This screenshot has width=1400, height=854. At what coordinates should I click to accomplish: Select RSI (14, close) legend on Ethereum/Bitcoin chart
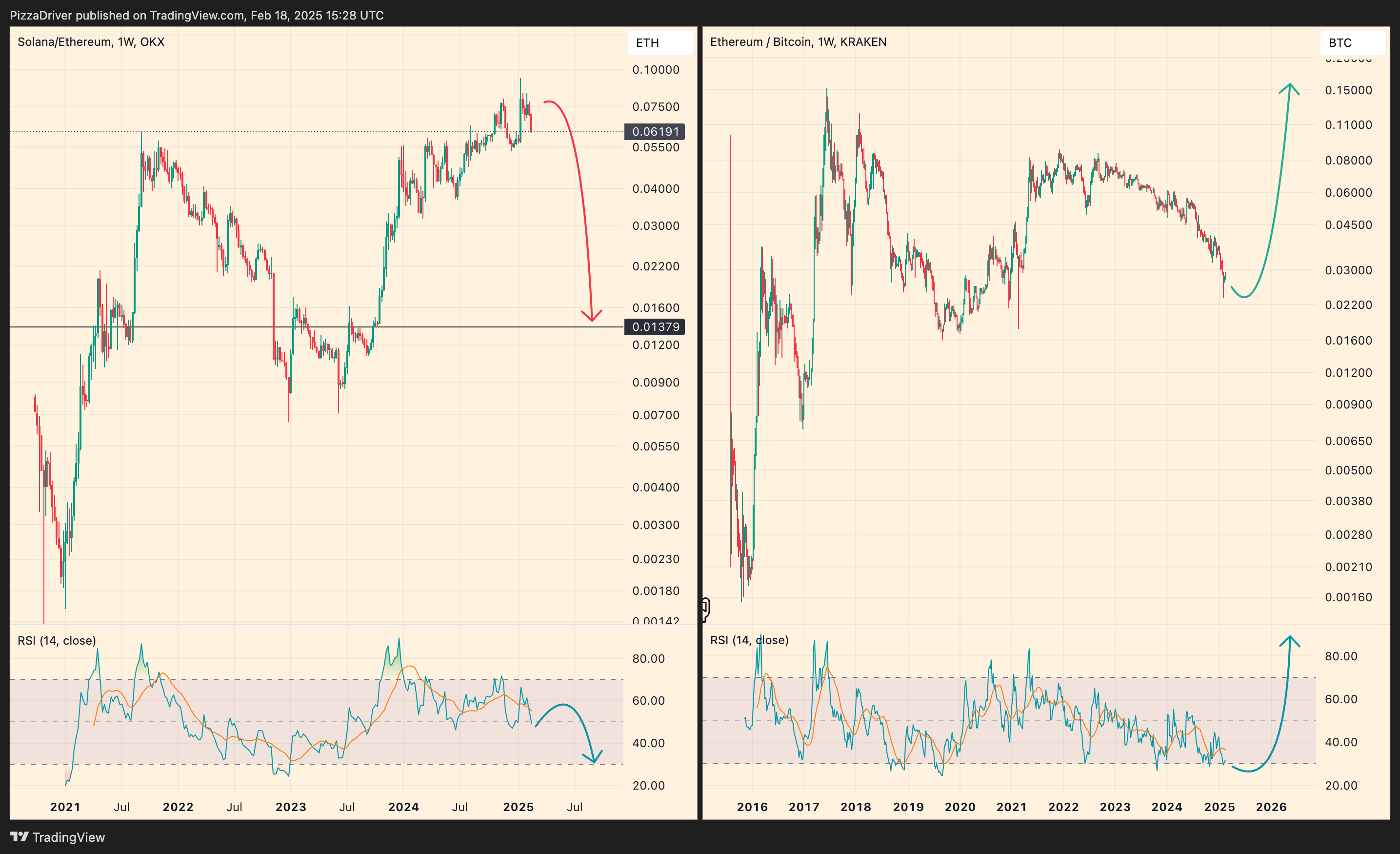click(x=749, y=640)
